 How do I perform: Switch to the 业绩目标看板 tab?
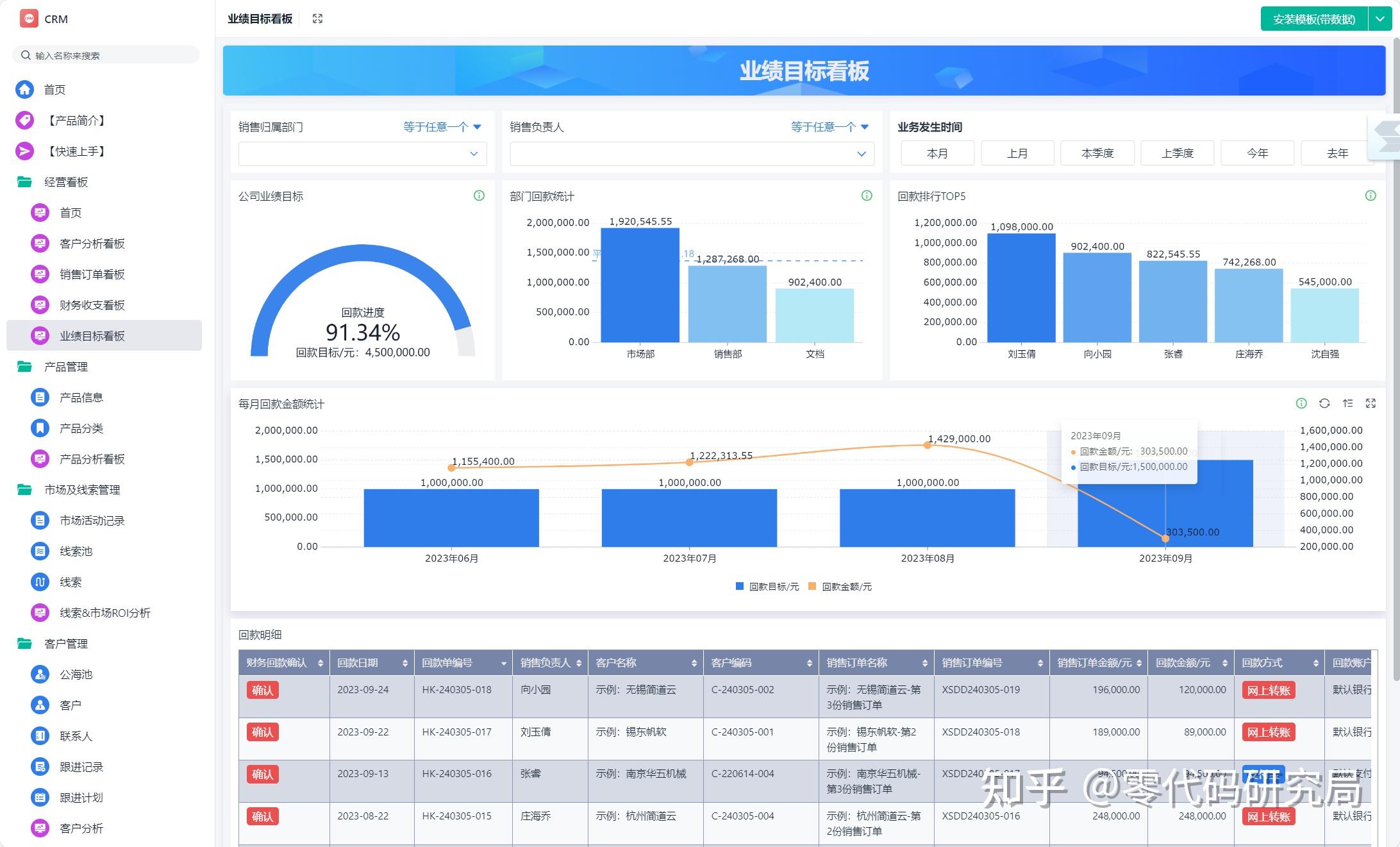pyautogui.click(x=259, y=19)
